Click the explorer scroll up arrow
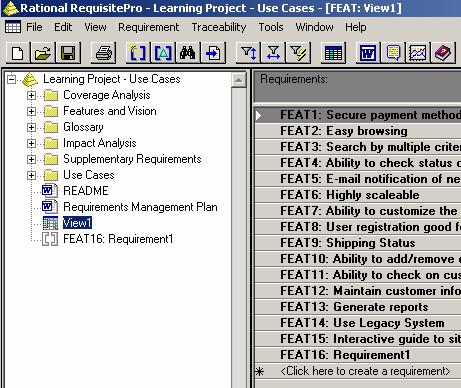 (239, 80)
